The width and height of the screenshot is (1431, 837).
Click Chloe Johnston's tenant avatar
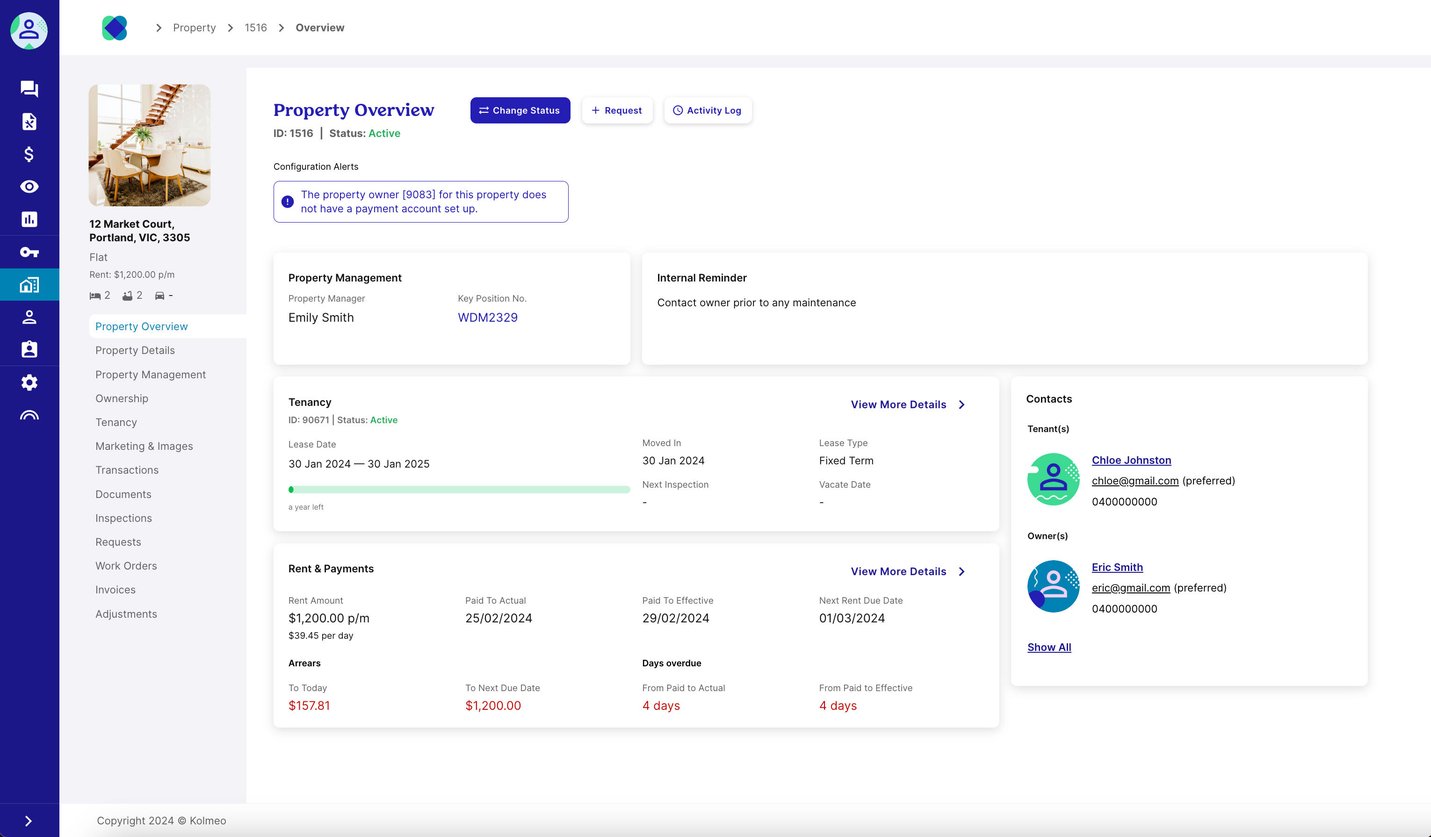click(x=1053, y=479)
